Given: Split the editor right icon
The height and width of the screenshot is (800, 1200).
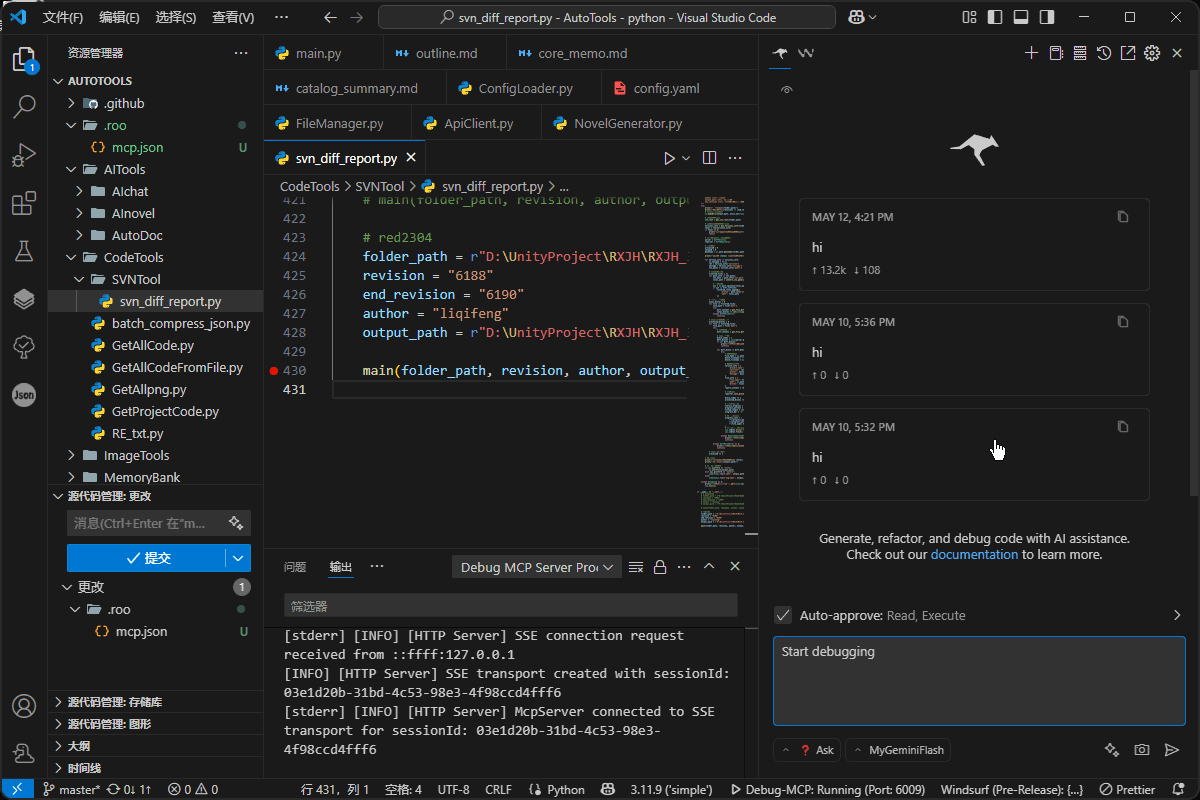Looking at the screenshot, I should pos(709,158).
